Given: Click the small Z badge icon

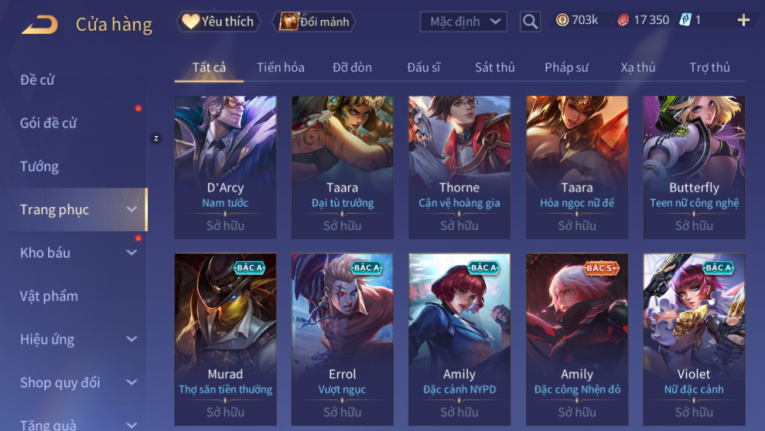Looking at the screenshot, I should point(156,139).
